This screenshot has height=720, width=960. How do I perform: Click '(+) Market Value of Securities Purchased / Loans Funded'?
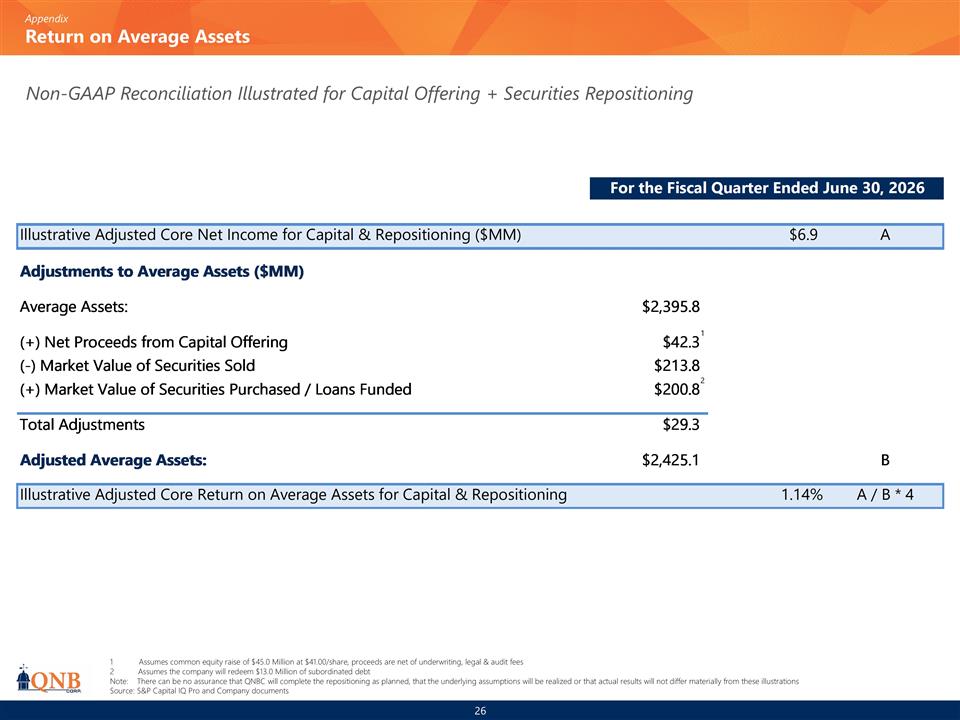tap(216, 389)
